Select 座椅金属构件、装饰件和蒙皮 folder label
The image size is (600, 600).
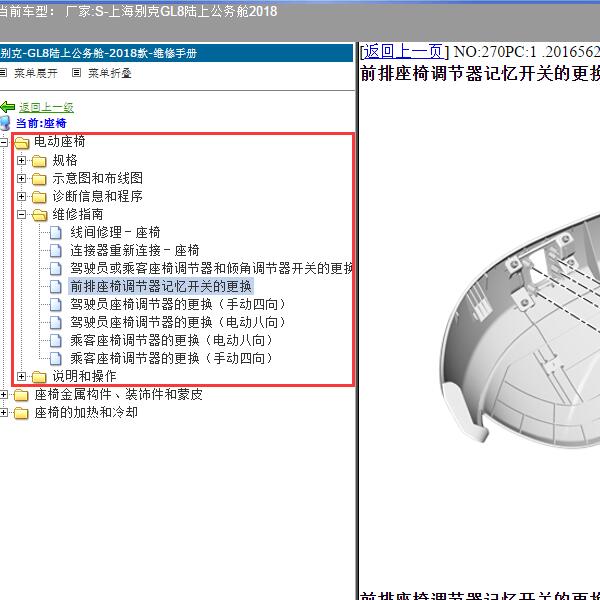tap(119, 394)
